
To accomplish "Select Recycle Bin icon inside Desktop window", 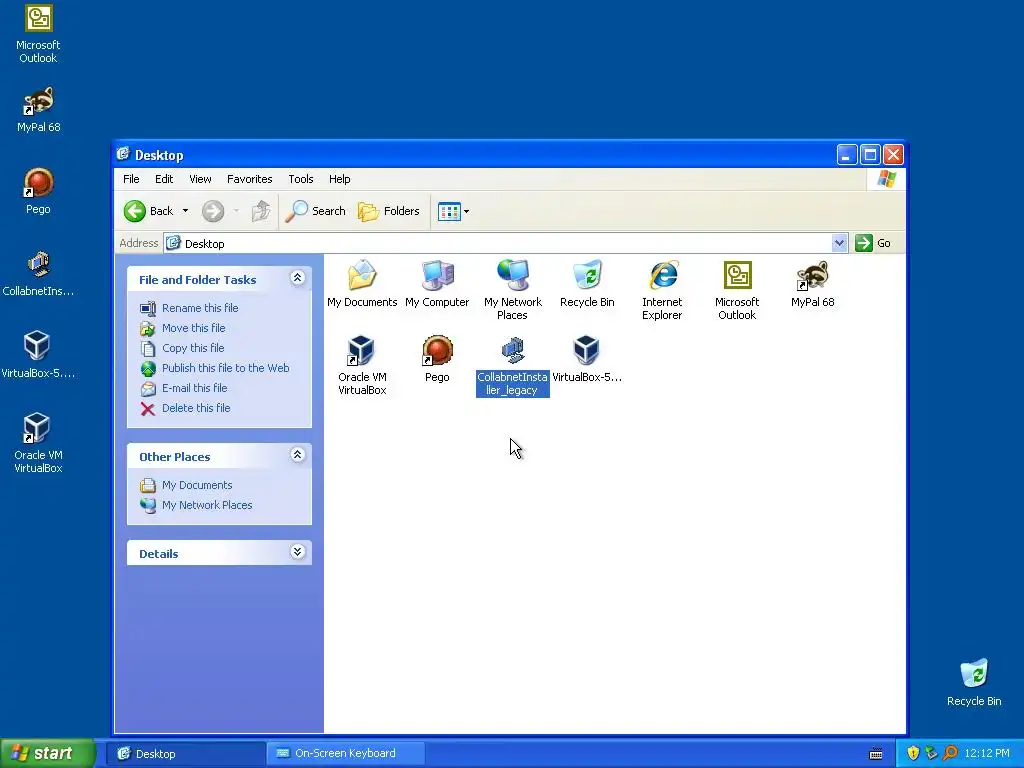I will coord(587,283).
